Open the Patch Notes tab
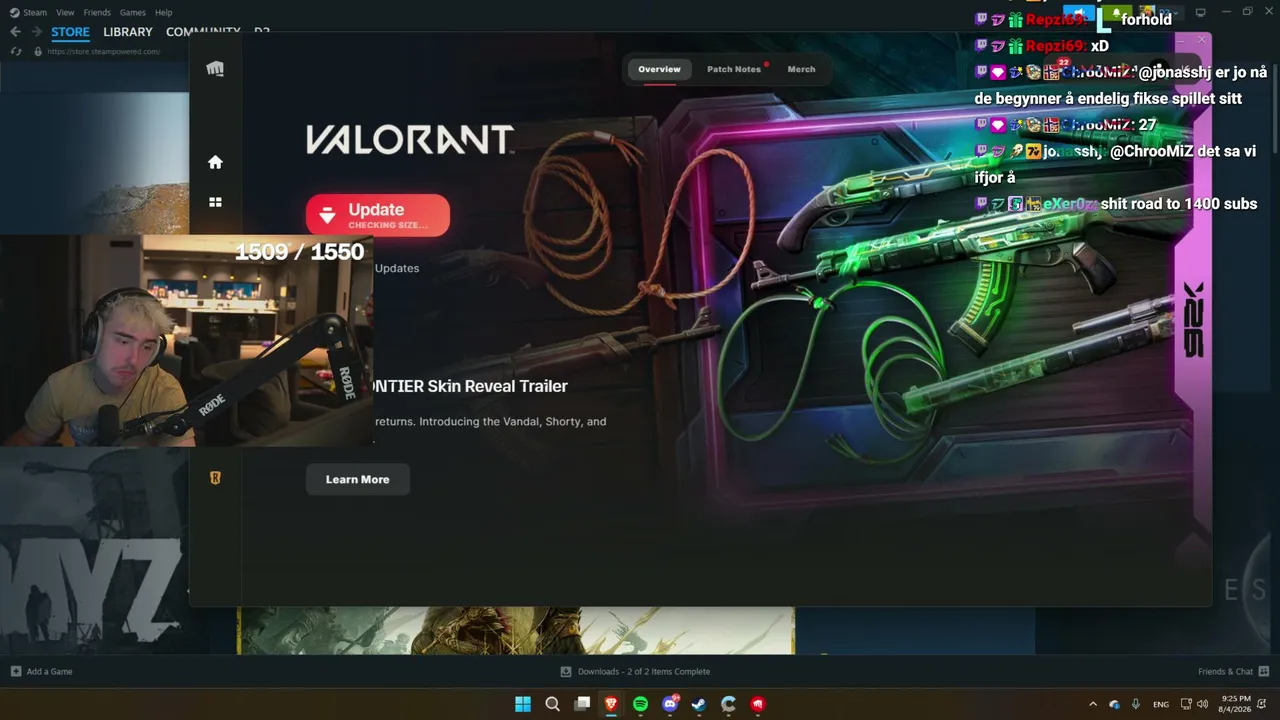 point(734,69)
